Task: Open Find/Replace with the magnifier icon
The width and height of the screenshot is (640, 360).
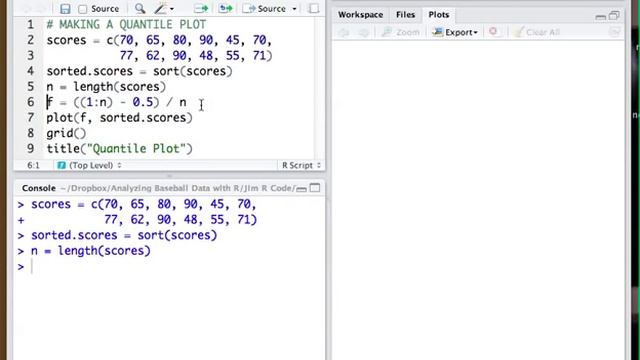Action: [140, 9]
